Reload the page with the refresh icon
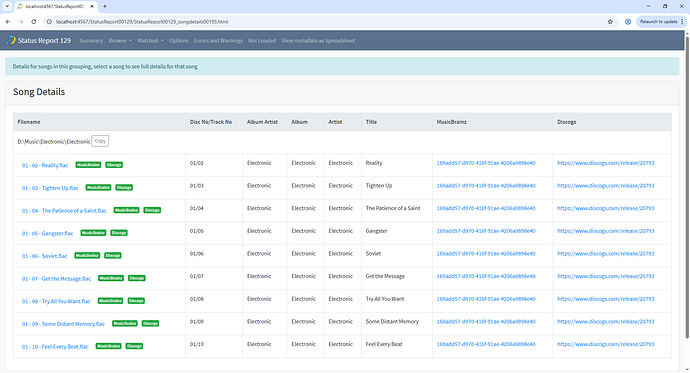Image resolution: width=690 pixels, height=373 pixels. [34, 22]
